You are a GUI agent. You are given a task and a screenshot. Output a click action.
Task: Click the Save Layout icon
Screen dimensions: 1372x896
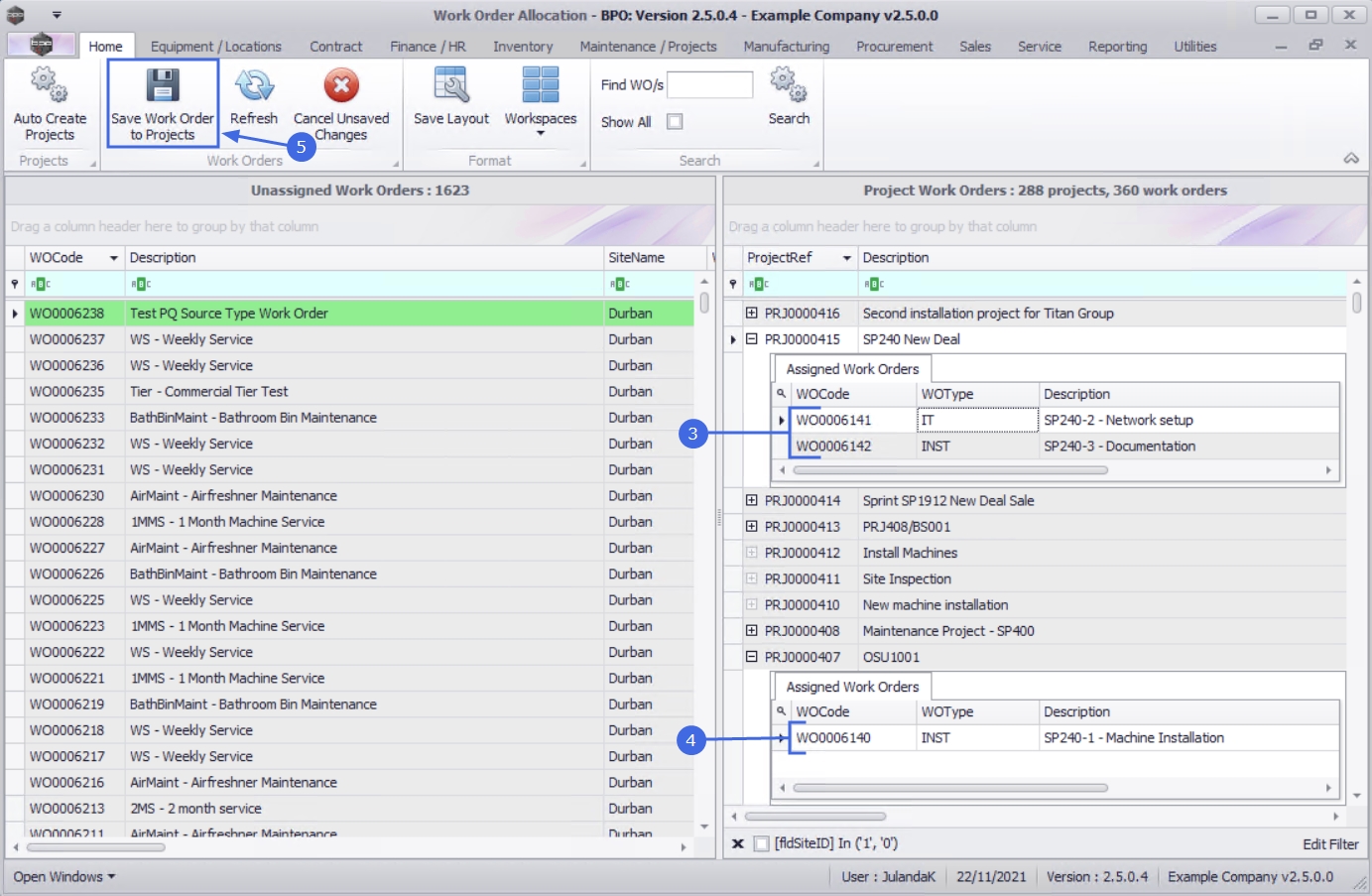click(x=451, y=85)
